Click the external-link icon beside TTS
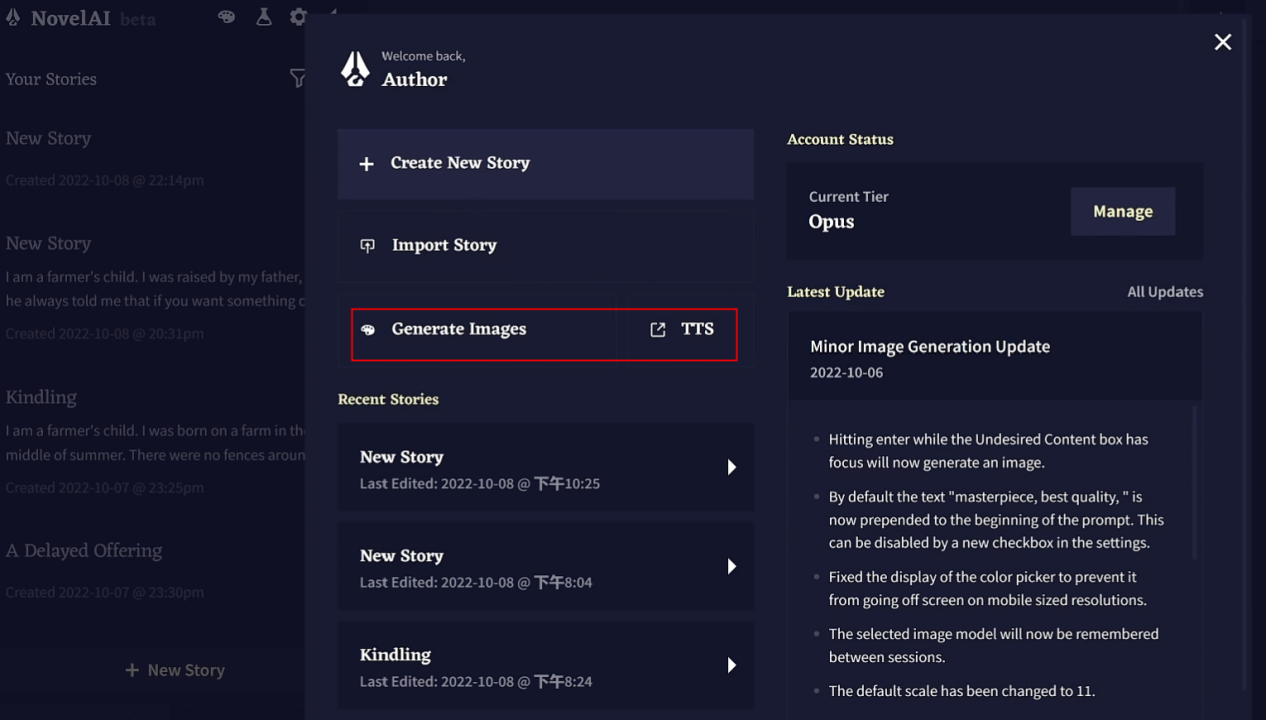Viewport: 1266px width, 720px height. 657,329
